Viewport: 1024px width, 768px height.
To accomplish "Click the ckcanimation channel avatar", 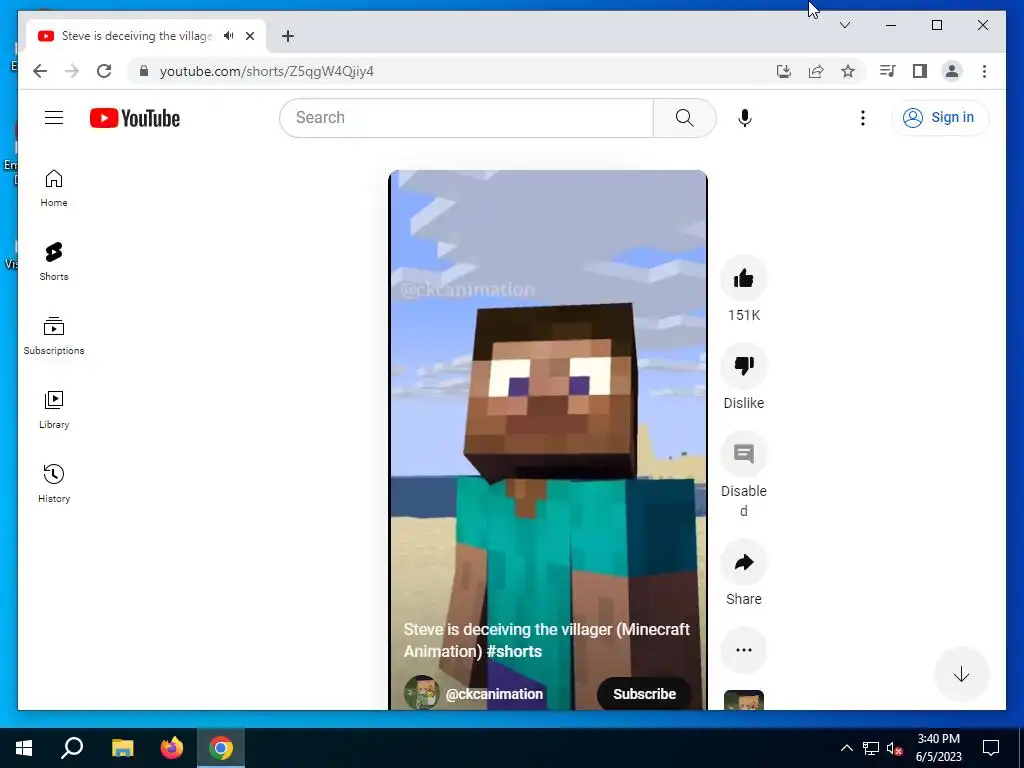I will [421, 693].
